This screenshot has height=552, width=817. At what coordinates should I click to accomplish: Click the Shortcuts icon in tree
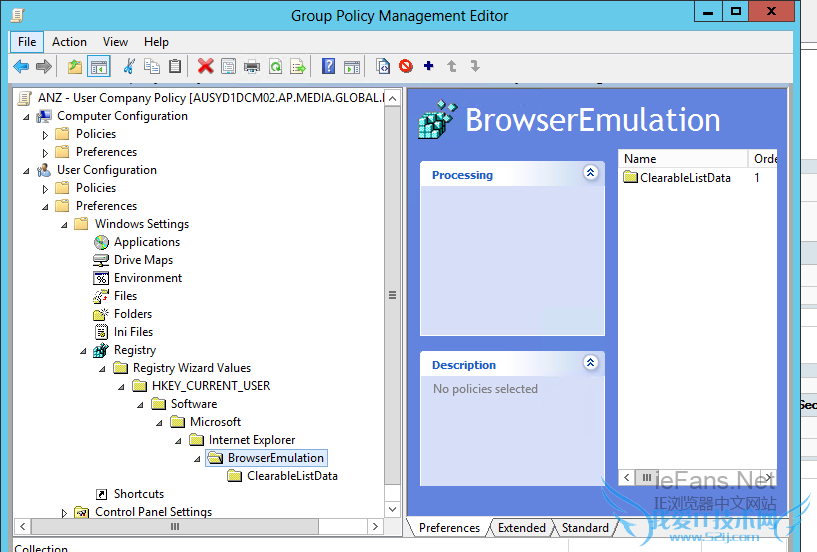[102, 494]
